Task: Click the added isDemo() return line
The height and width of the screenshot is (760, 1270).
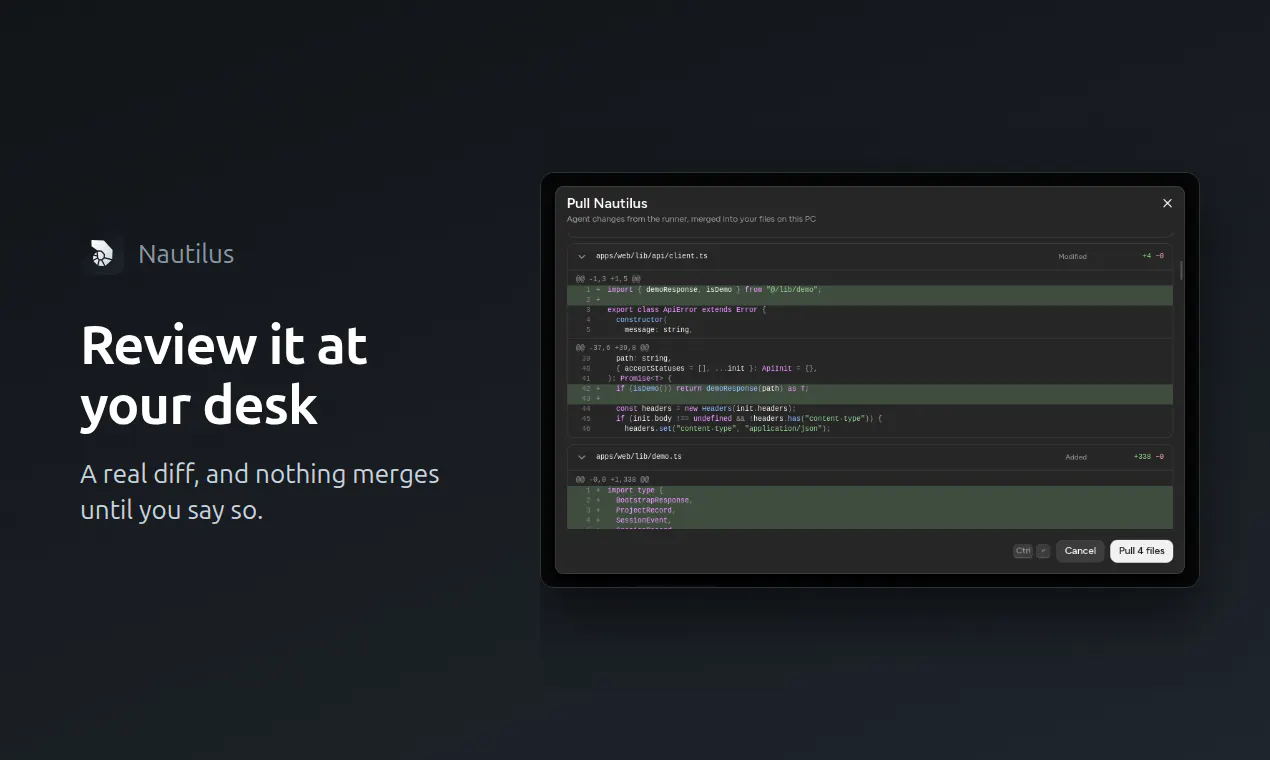Action: click(870, 388)
